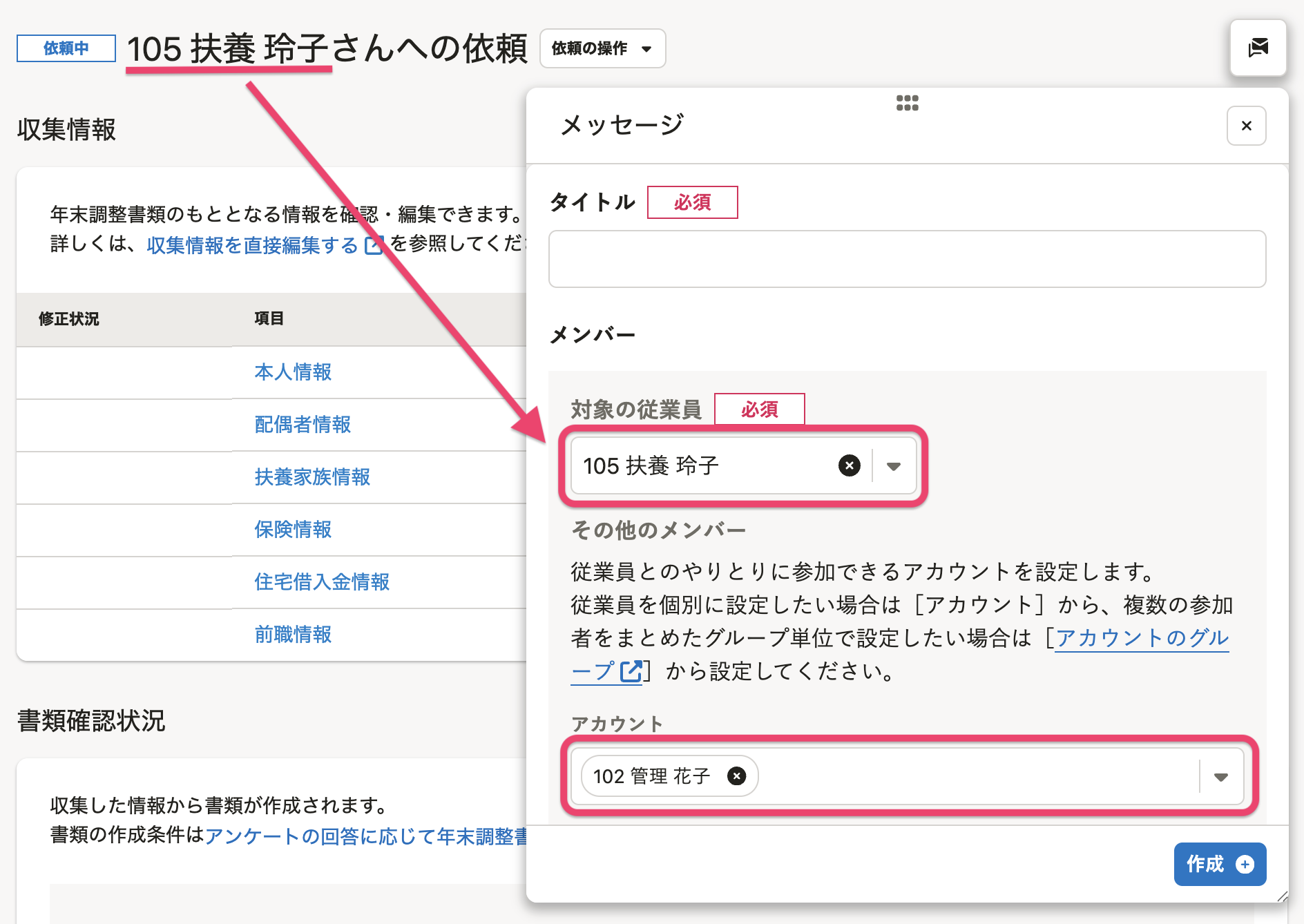Open the 住宅借入金情報 link
The height and width of the screenshot is (924, 1304).
click(x=322, y=582)
